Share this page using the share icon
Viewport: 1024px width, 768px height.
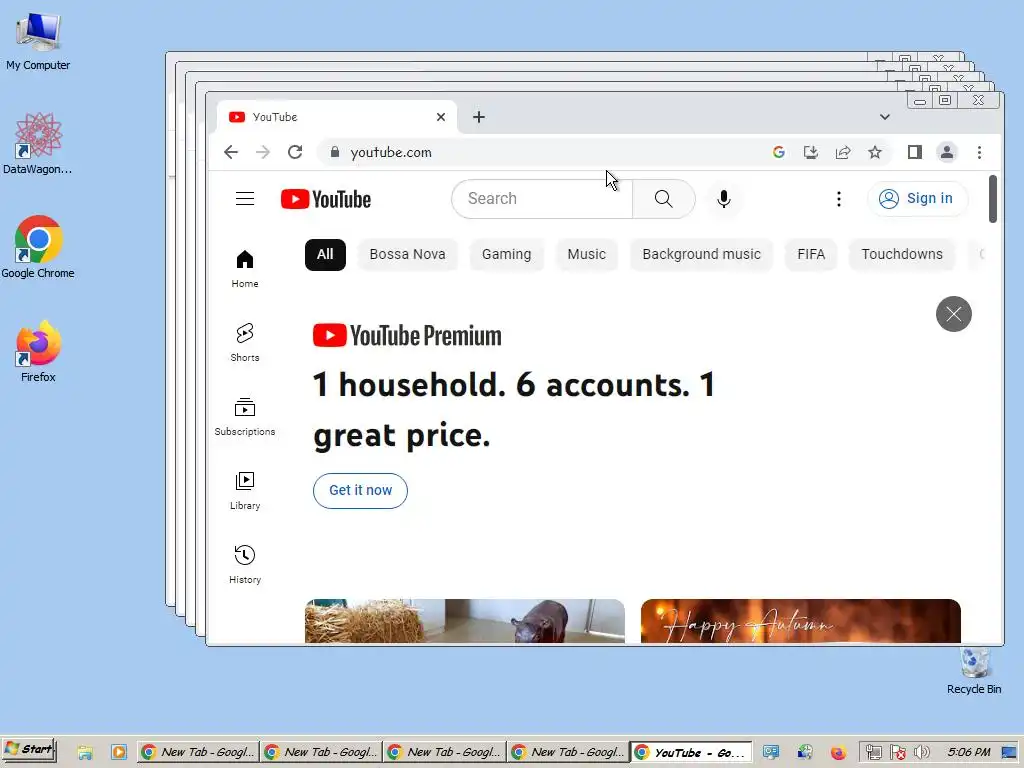coord(842,152)
